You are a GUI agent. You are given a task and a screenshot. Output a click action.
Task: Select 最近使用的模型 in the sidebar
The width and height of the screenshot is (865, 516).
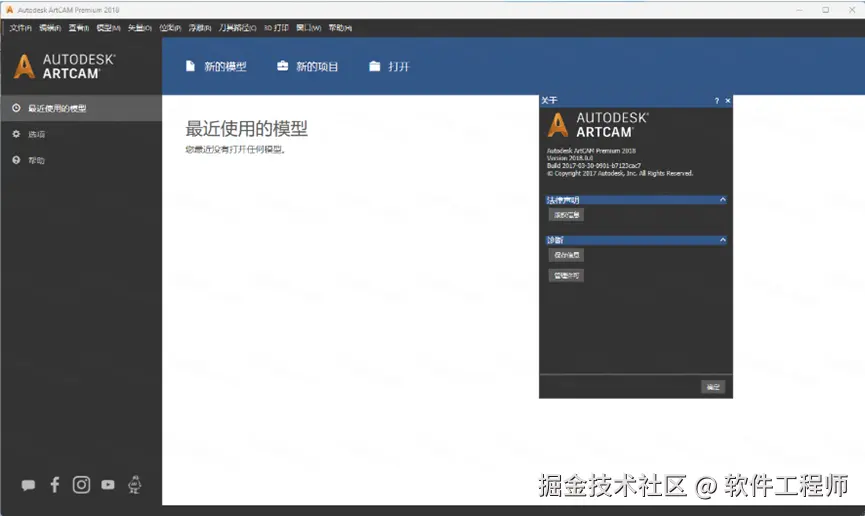(x=81, y=108)
